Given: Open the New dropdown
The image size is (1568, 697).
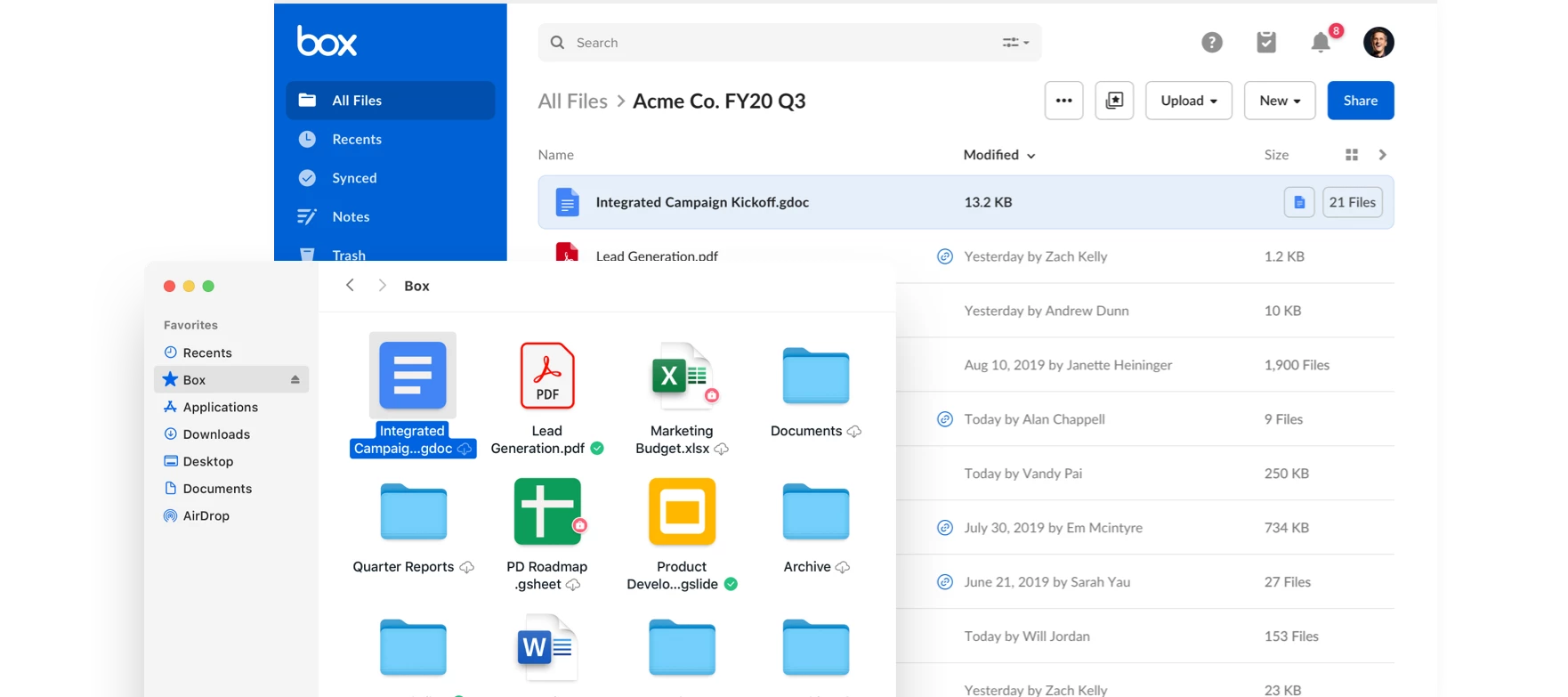Looking at the screenshot, I should point(1280,101).
